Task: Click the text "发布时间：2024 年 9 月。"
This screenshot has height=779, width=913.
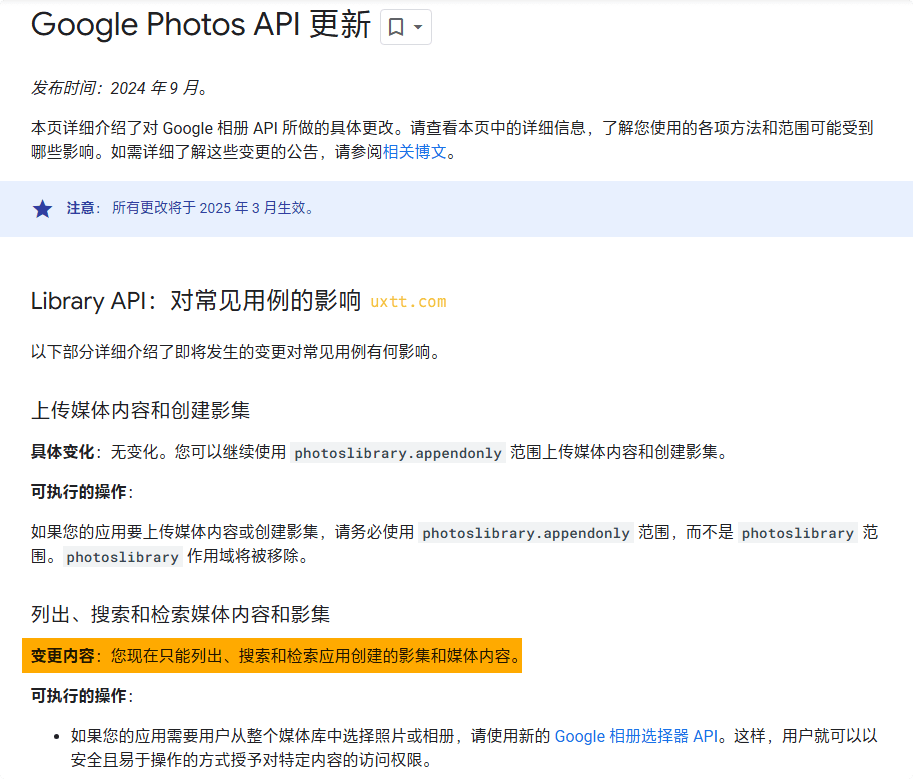Action: coord(119,88)
